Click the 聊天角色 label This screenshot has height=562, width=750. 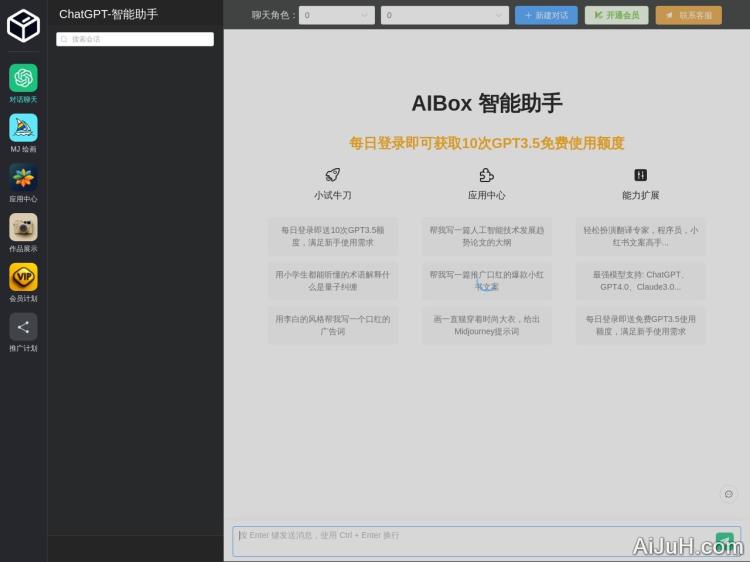pyautogui.click(x=273, y=15)
